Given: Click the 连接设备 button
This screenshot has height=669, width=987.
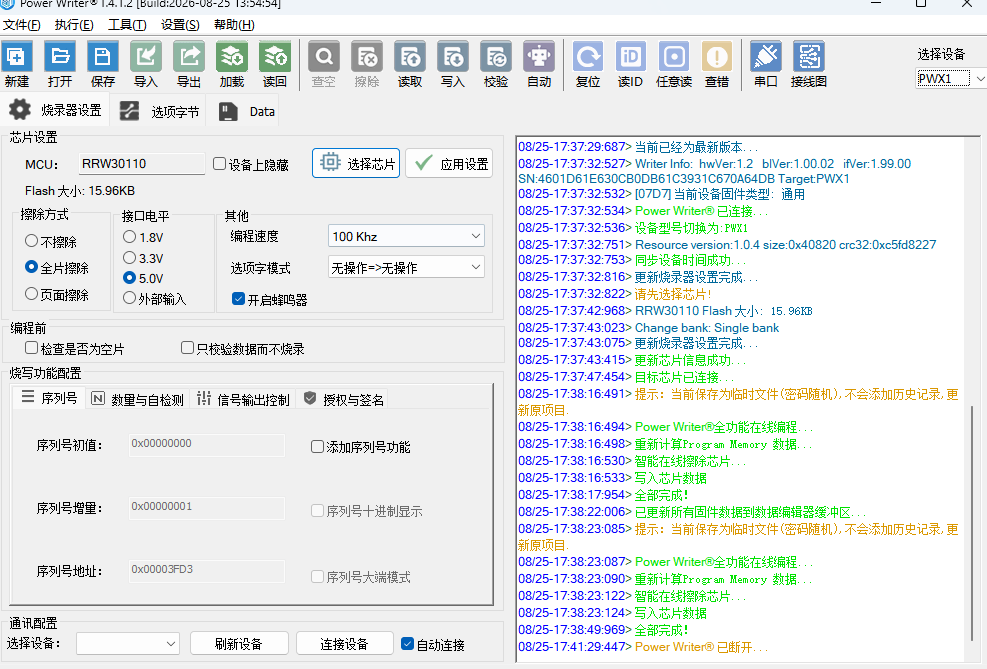Looking at the screenshot, I should 344,644.
